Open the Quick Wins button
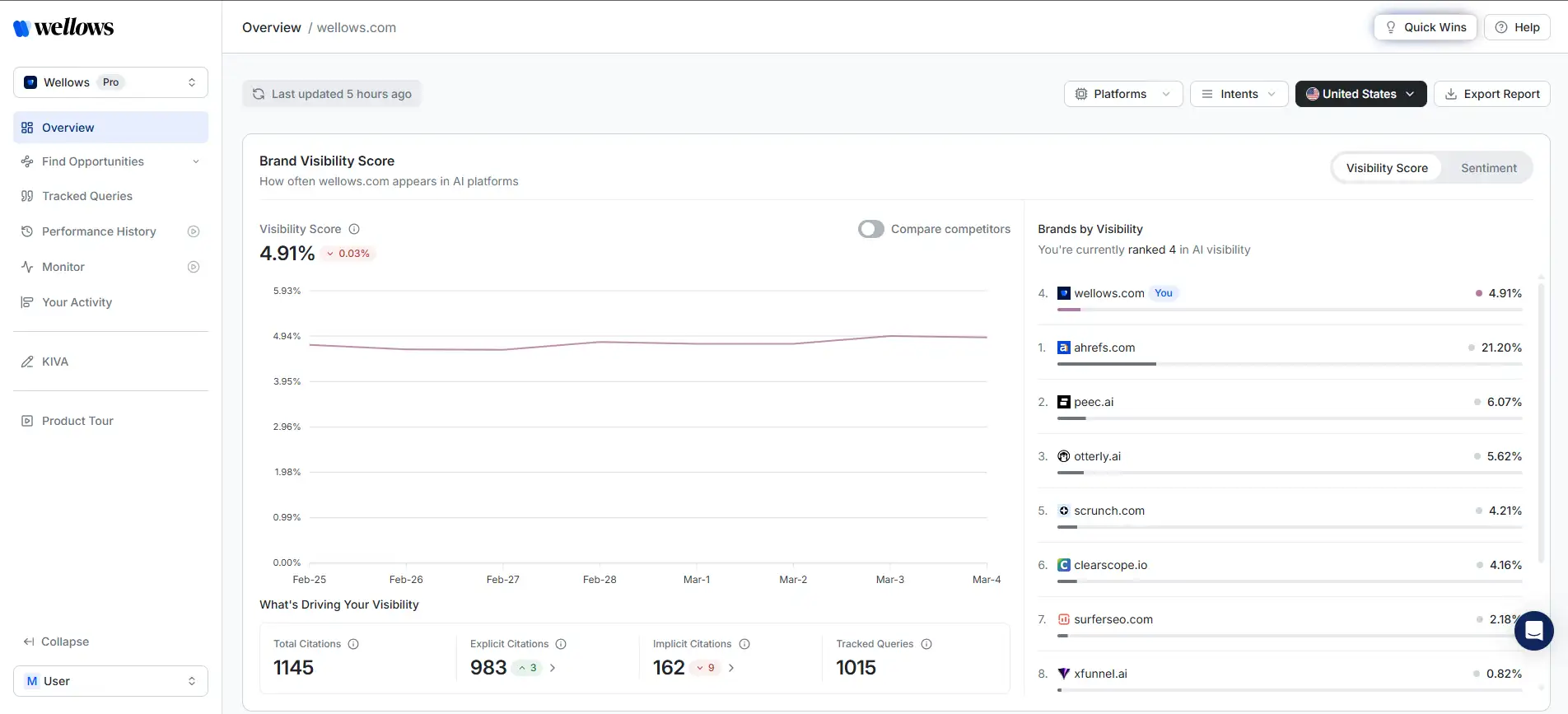 (x=1425, y=27)
